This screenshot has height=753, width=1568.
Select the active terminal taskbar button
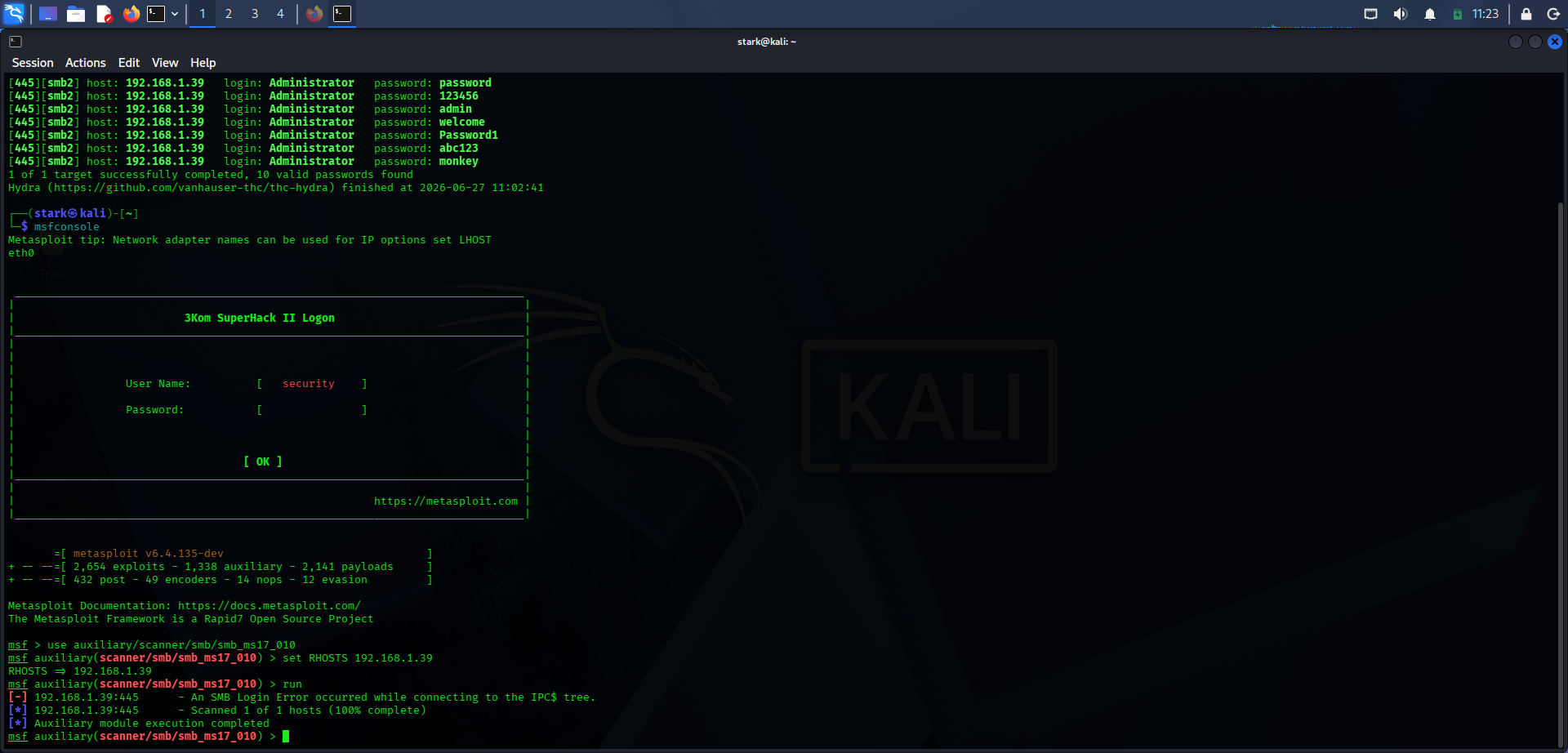point(342,14)
